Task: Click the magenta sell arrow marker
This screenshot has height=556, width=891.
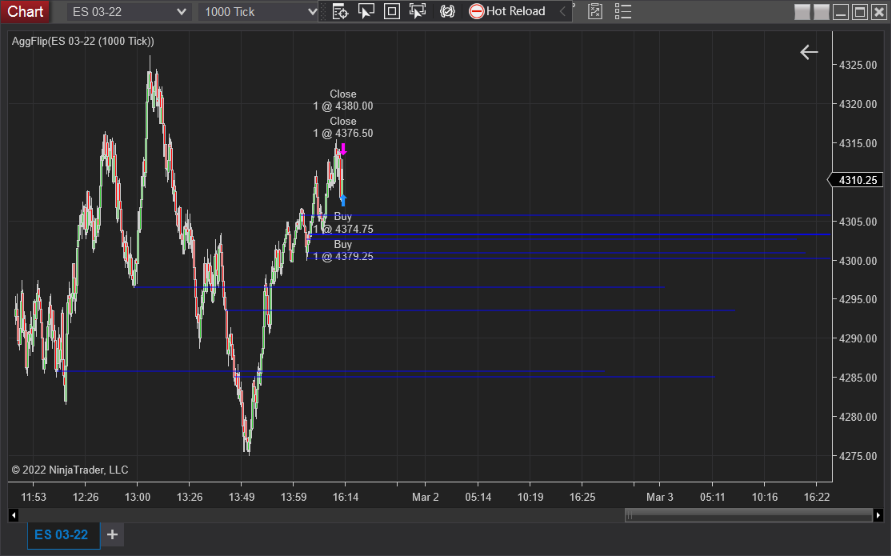Action: click(343, 150)
